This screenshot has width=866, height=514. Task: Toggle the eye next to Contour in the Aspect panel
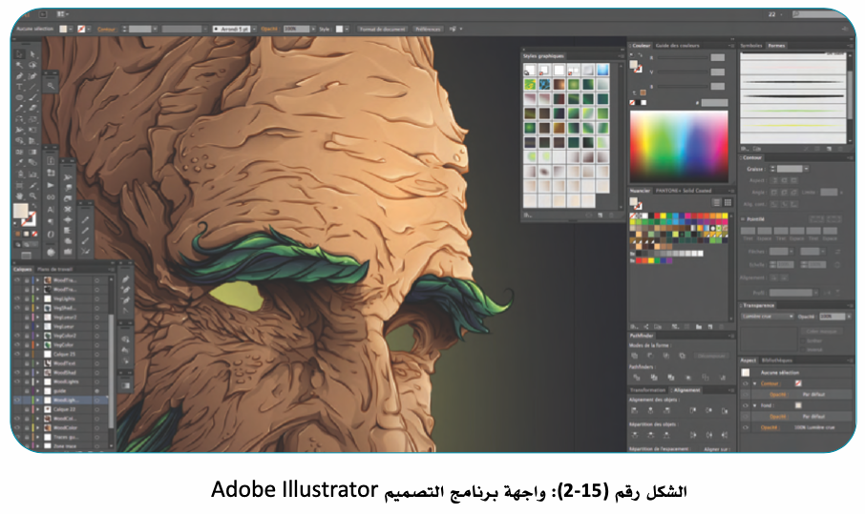pyautogui.click(x=746, y=383)
